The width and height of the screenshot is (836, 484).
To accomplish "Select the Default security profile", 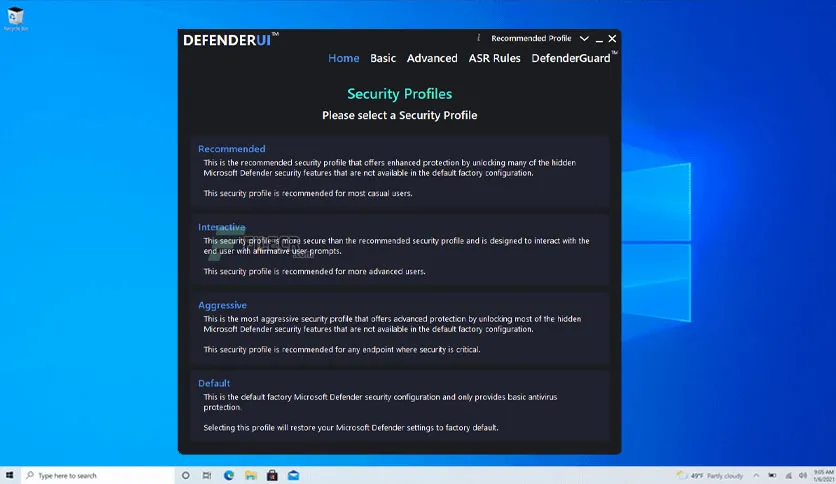I will [x=400, y=406].
